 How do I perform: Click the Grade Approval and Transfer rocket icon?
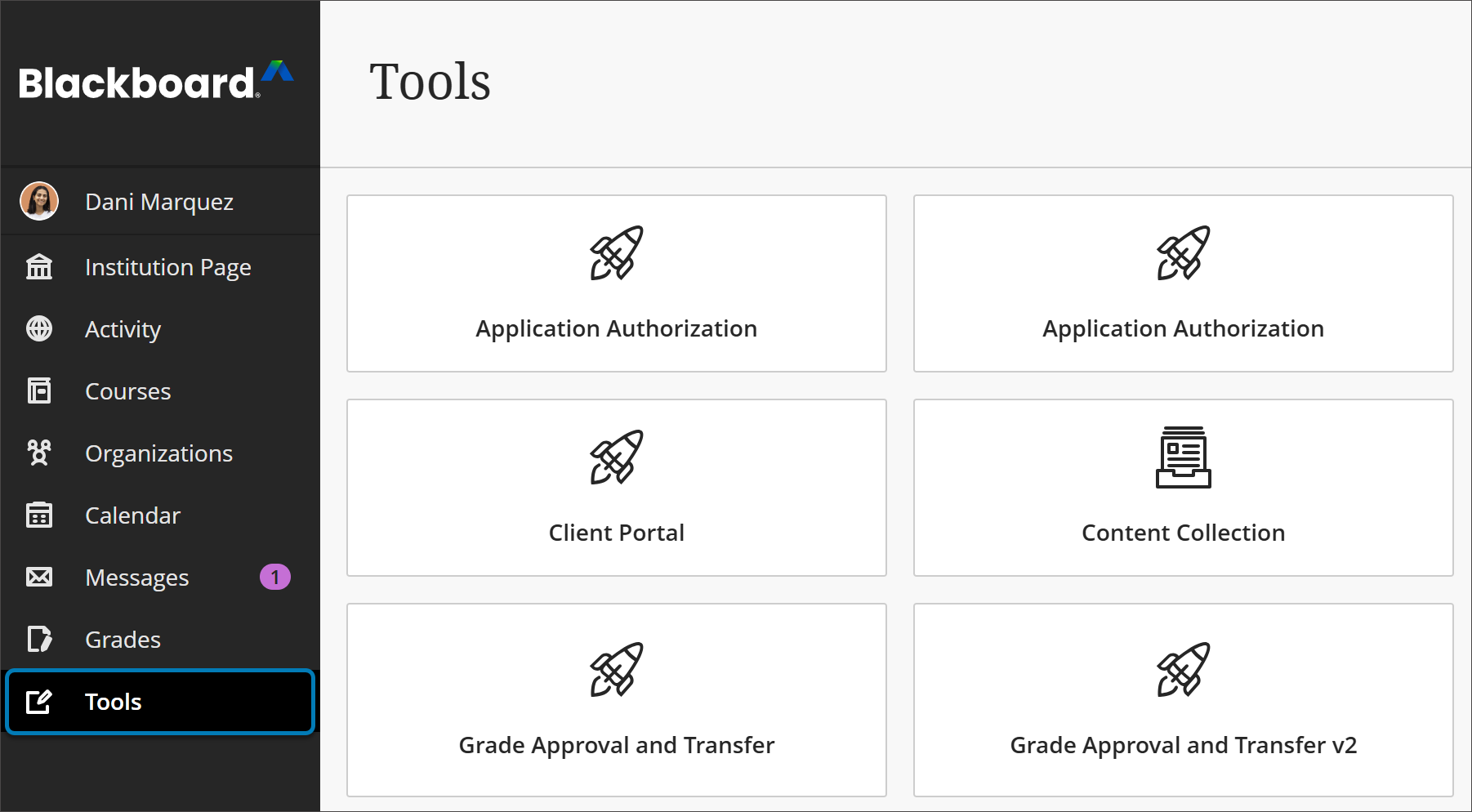point(616,670)
